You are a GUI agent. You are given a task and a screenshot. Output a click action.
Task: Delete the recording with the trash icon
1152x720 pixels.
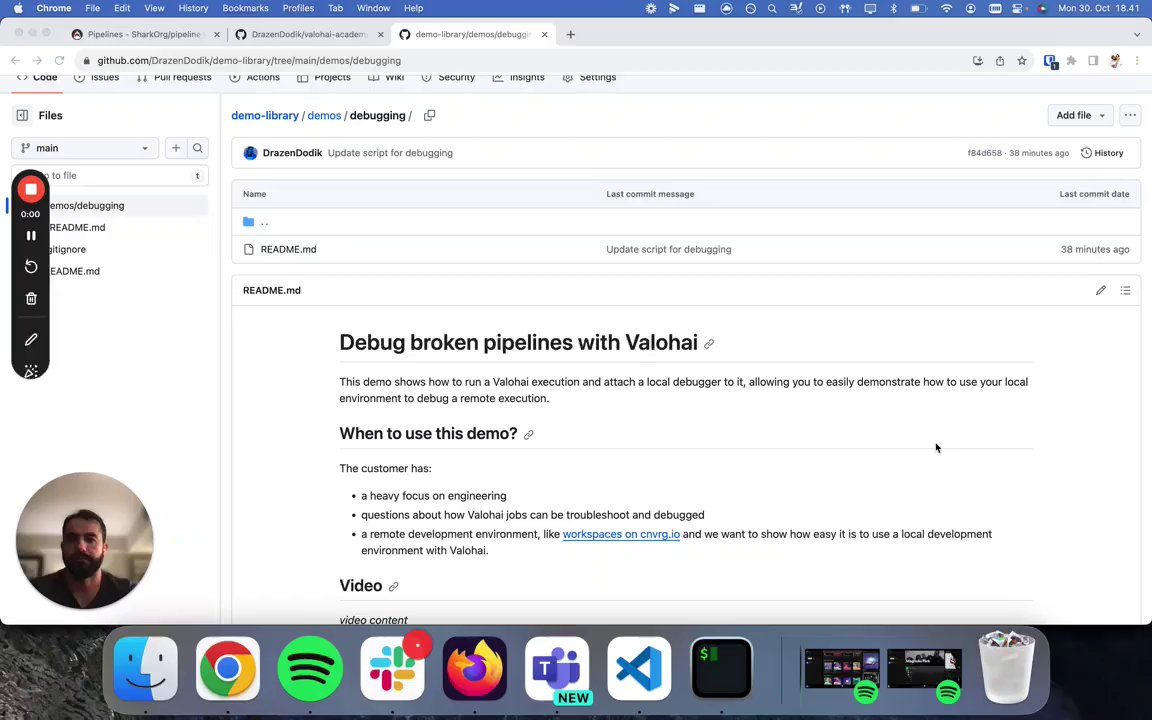[x=31, y=298]
